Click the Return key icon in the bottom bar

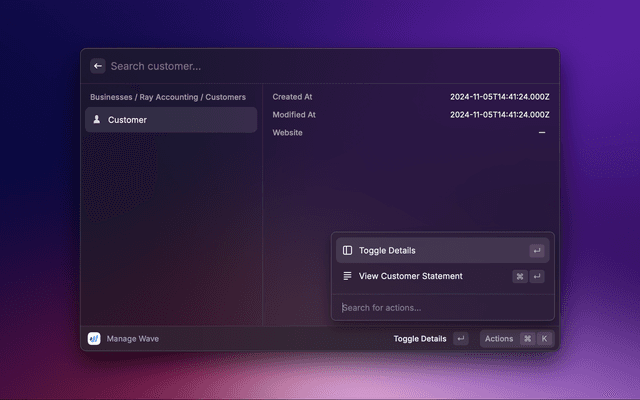pyautogui.click(x=461, y=339)
